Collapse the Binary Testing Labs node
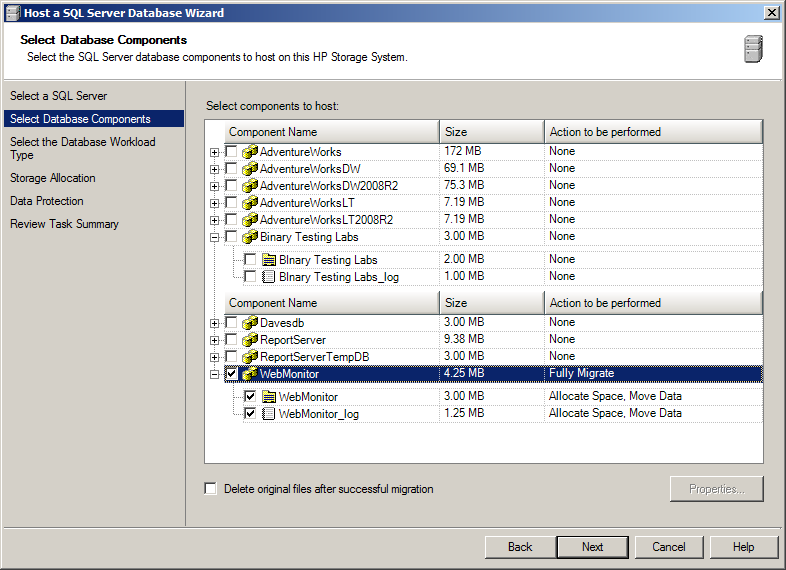The width and height of the screenshot is (786, 570). coord(215,238)
